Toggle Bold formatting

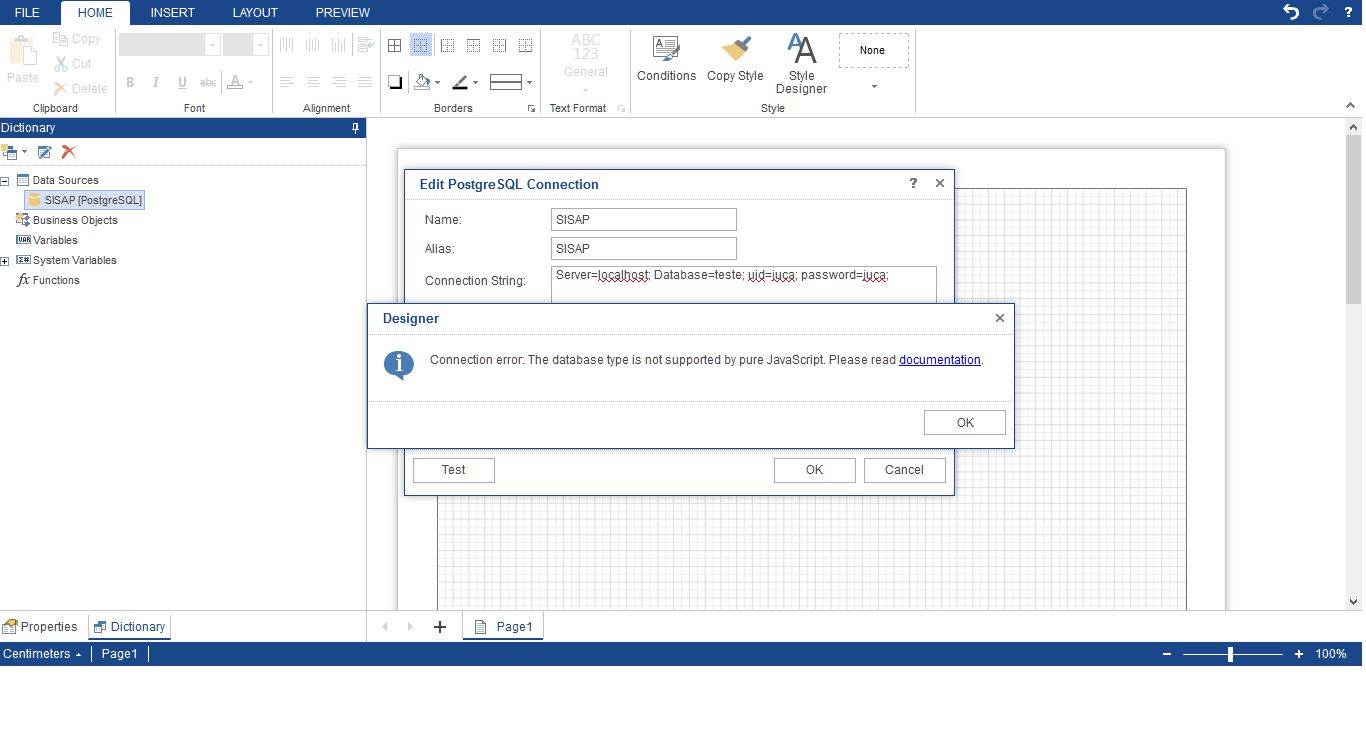click(130, 82)
